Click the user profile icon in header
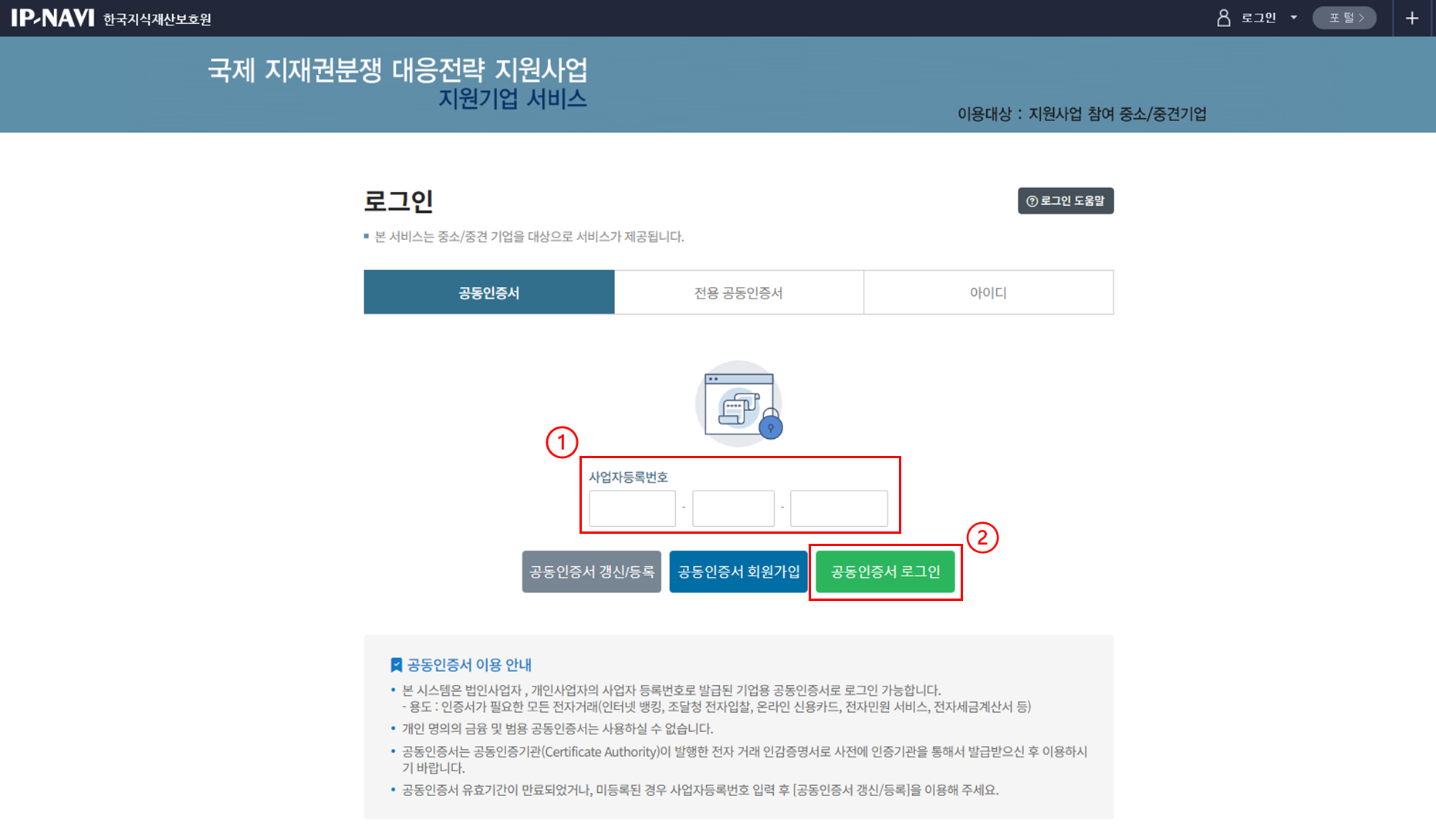Image resolution: width=1436 pixels, height=840 pixels. [x=1223, y=18]
